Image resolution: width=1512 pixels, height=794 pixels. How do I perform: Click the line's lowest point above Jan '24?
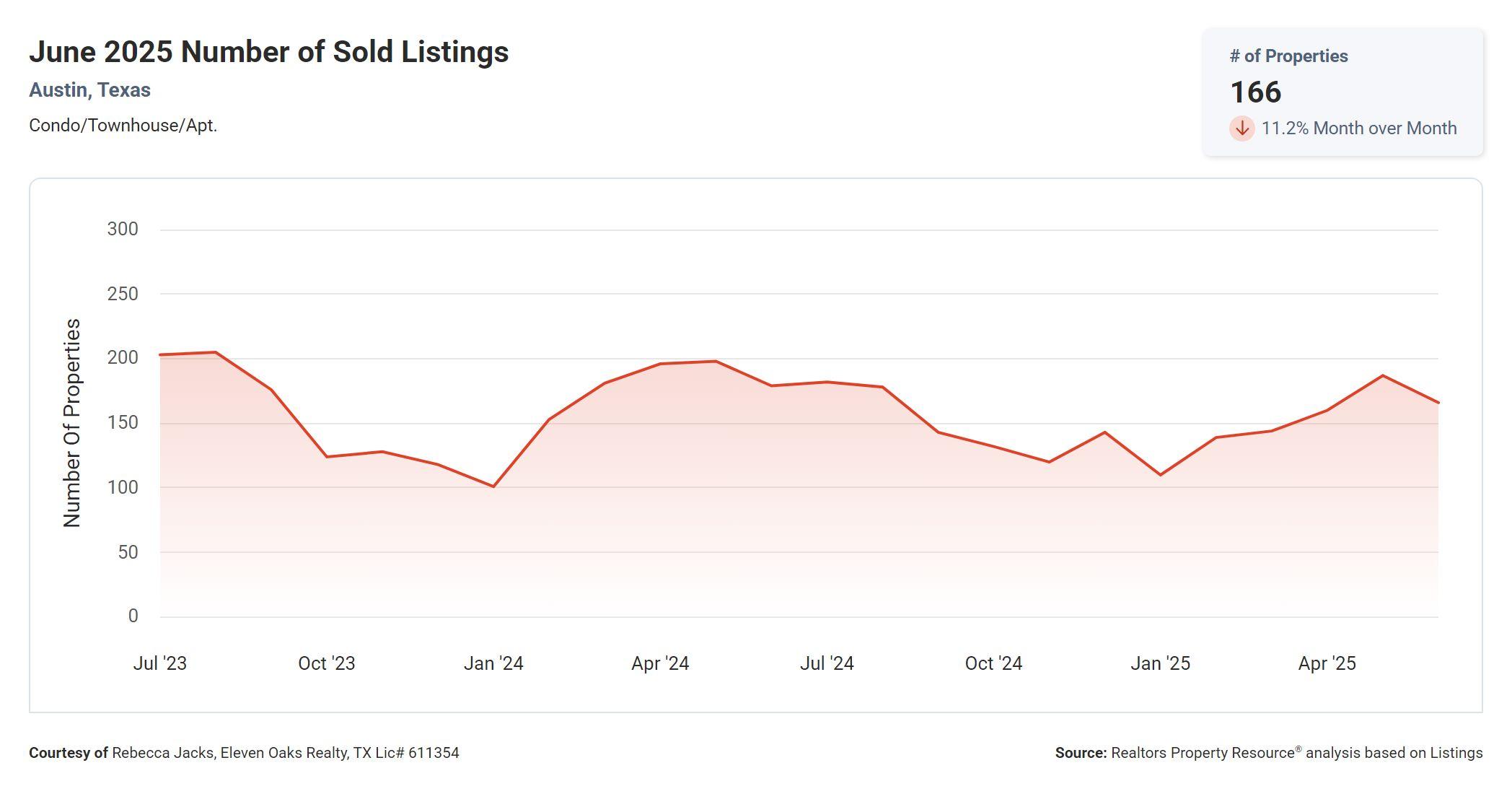493,487
